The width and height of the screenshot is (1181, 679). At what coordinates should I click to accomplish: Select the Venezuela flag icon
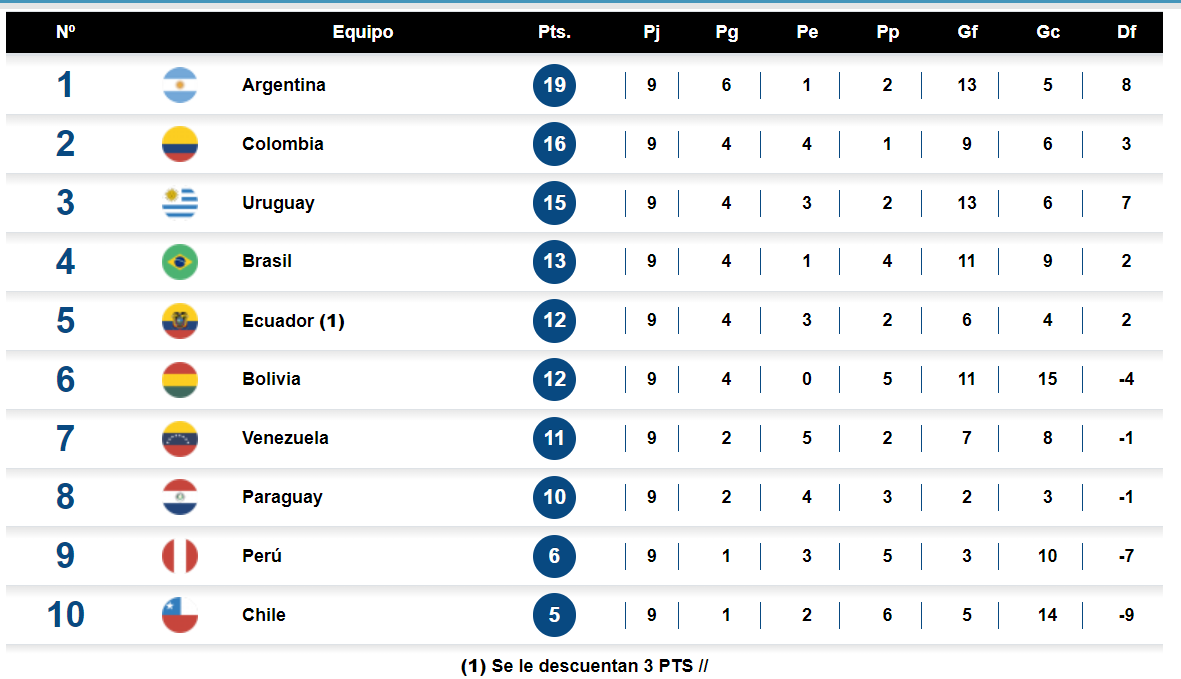180,438
